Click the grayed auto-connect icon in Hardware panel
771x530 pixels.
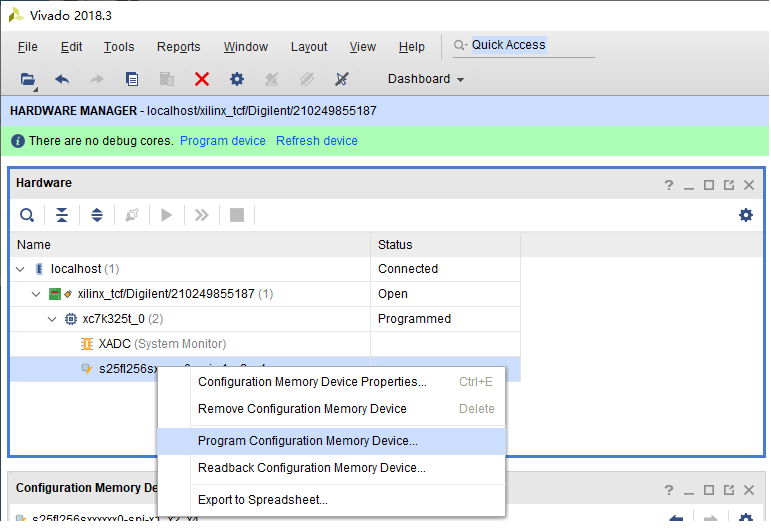pyautogui.click(x=132, y=215)
